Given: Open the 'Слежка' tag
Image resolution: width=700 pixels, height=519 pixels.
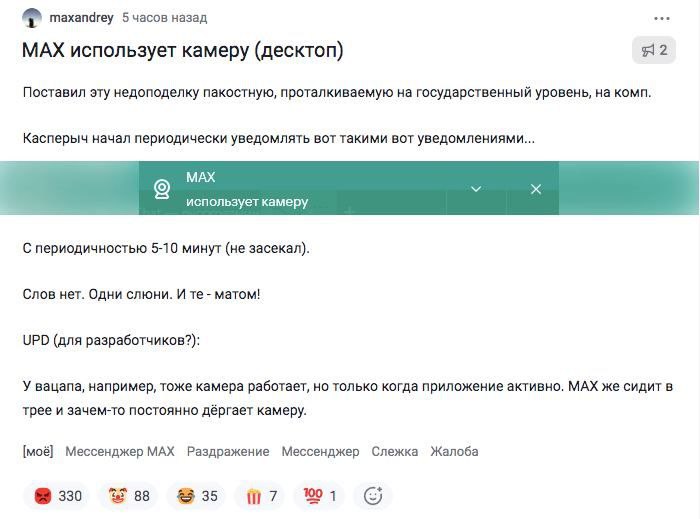Looking at the screenshot, I should [395, 452].
